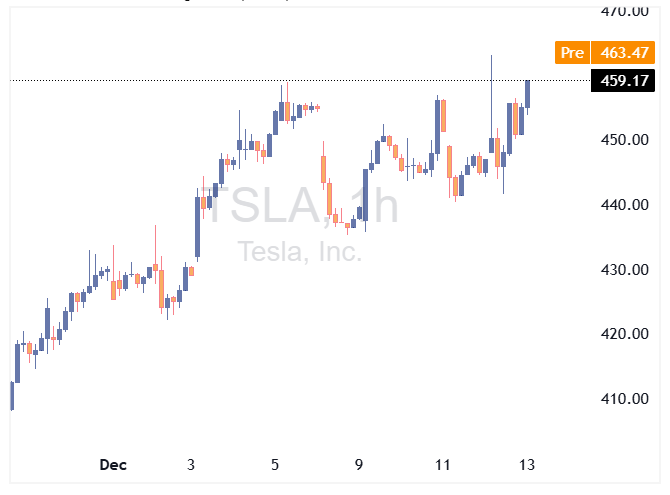Click the Pre pre-market badge

coord(572,53)
